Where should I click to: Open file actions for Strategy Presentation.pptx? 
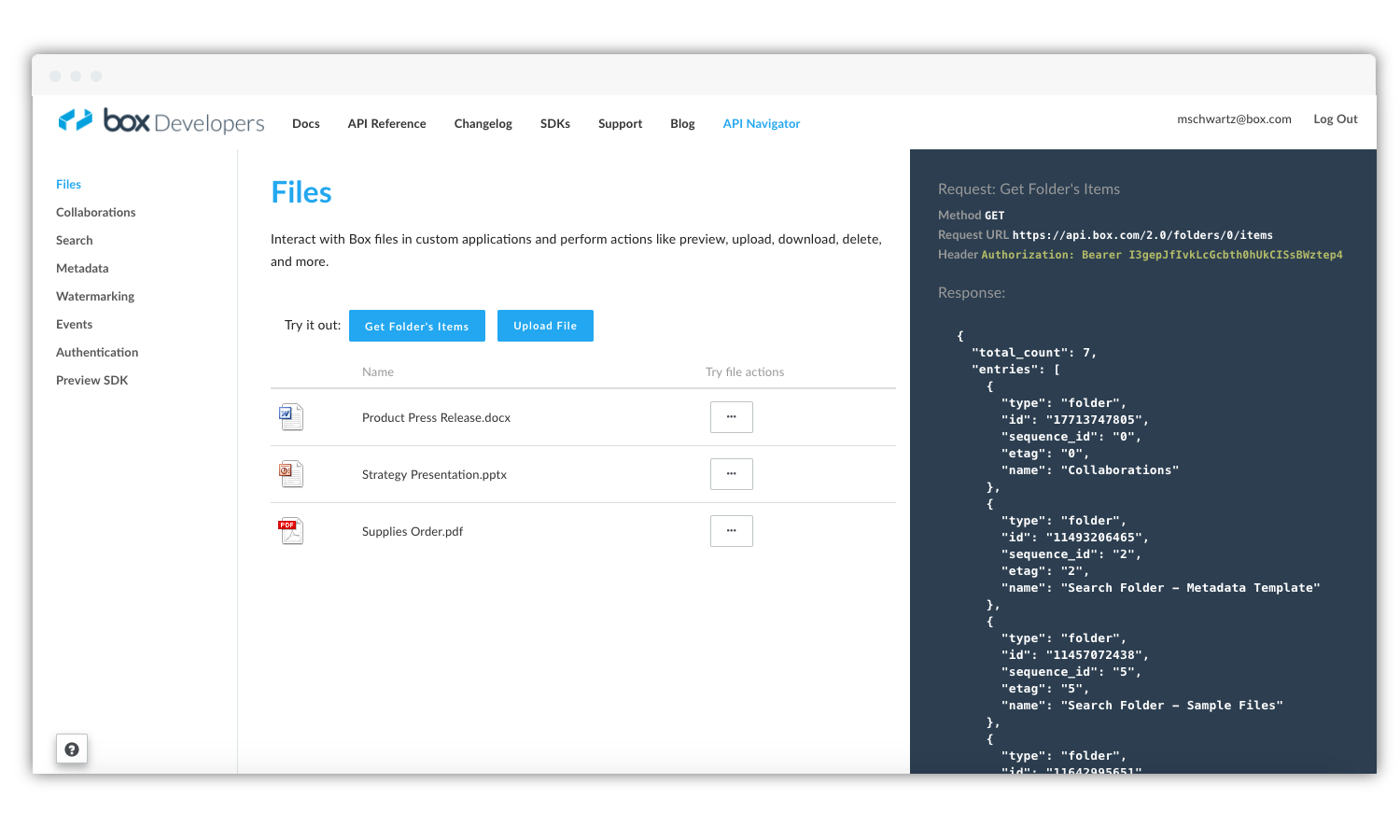pyautogui.click(x=732, y=474)
